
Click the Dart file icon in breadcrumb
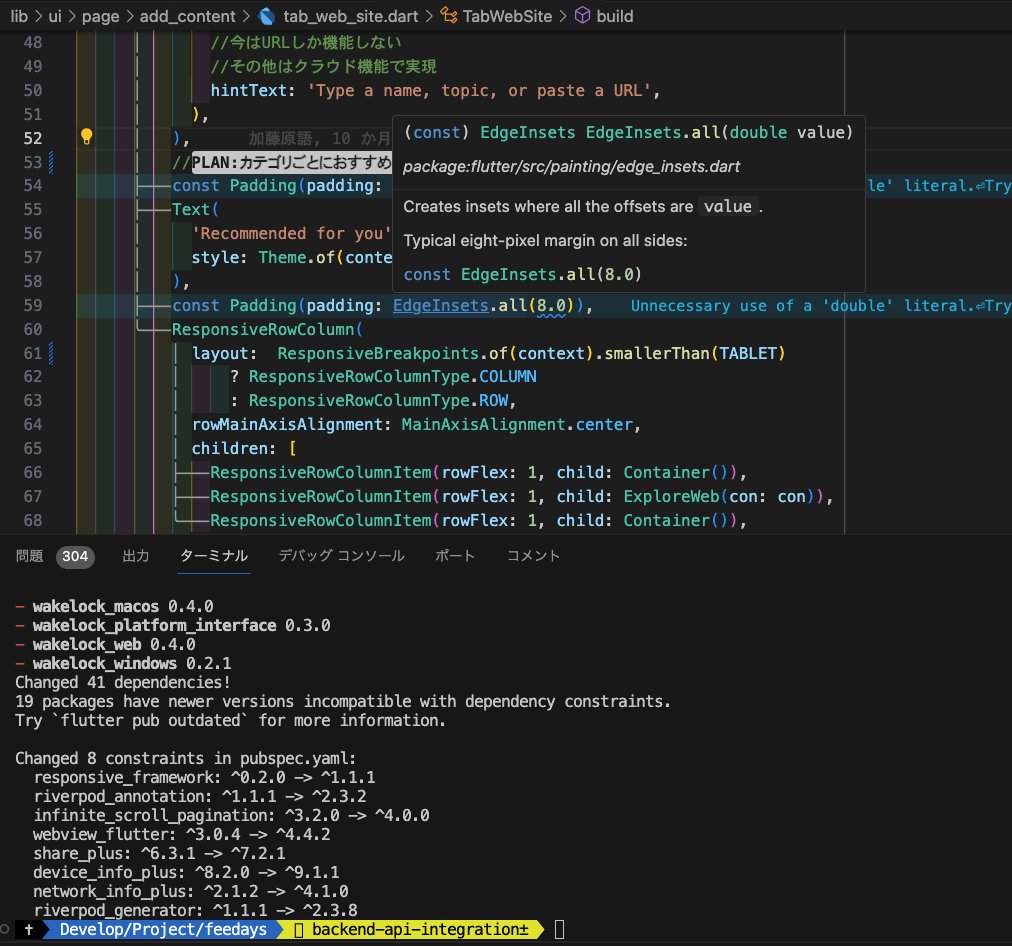coord(267,16)
